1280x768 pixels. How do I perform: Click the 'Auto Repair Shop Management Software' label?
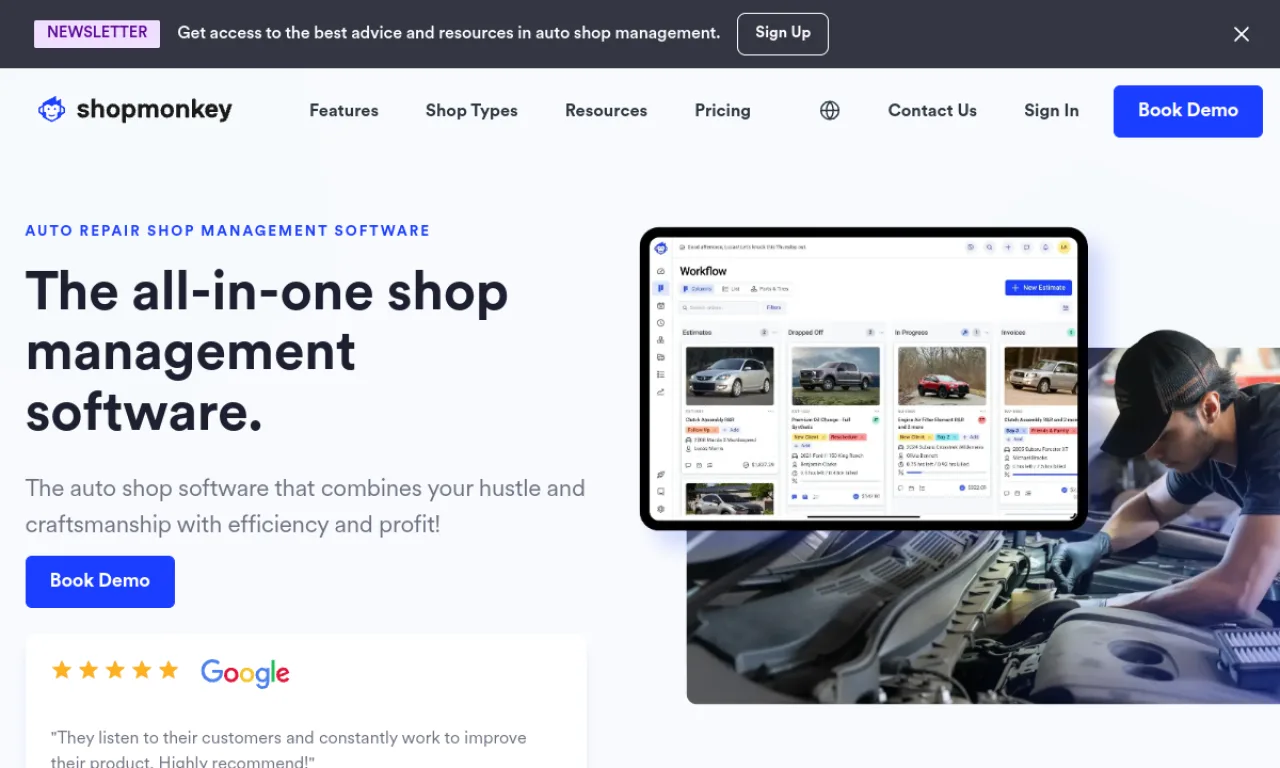[x=228, y=231]
